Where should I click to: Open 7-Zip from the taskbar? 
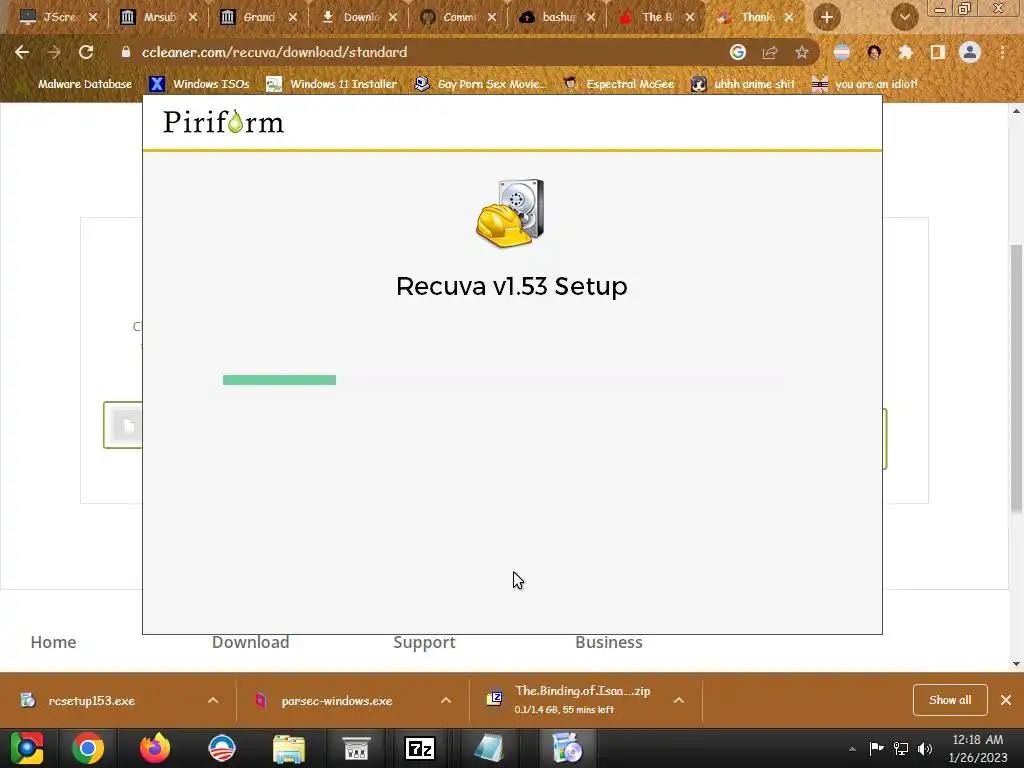[x=420, y=748]
